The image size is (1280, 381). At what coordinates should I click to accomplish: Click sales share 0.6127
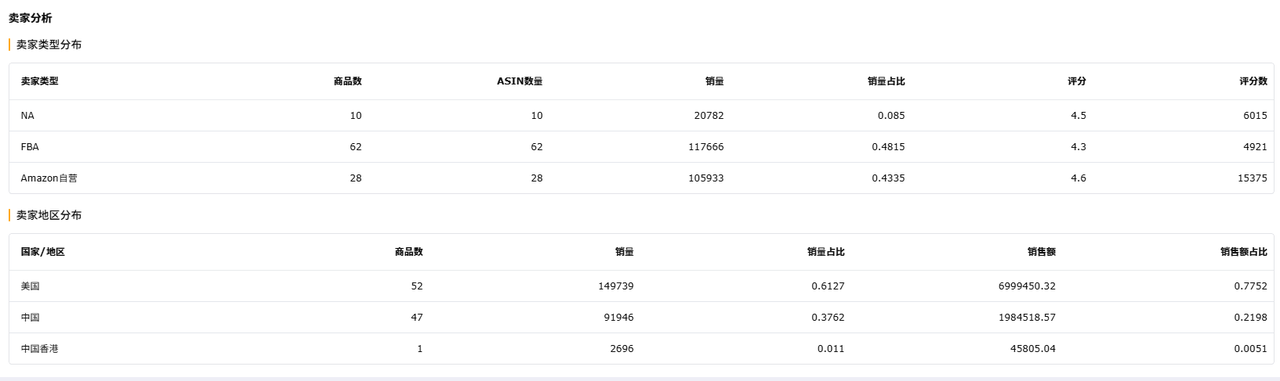[828, 286]
